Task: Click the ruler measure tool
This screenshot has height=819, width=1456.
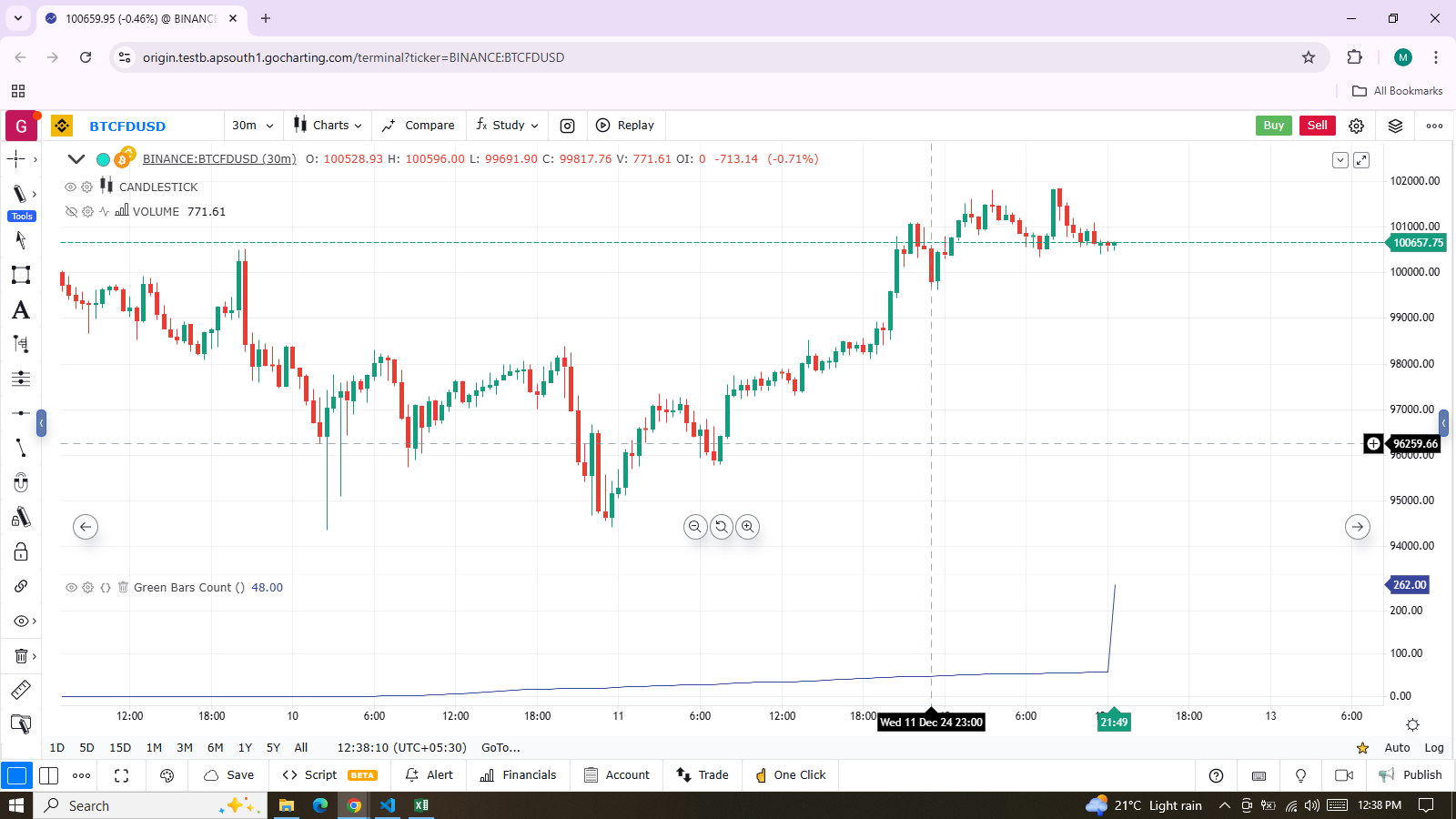Action: coord(21,690)
